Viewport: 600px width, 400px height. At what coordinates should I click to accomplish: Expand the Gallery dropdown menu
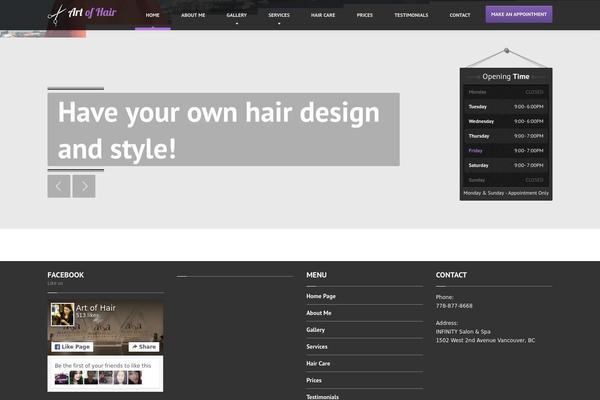[237, 16]
